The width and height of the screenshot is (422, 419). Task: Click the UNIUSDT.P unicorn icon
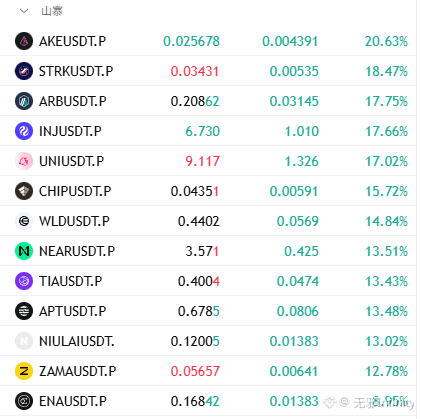point(24,161)
